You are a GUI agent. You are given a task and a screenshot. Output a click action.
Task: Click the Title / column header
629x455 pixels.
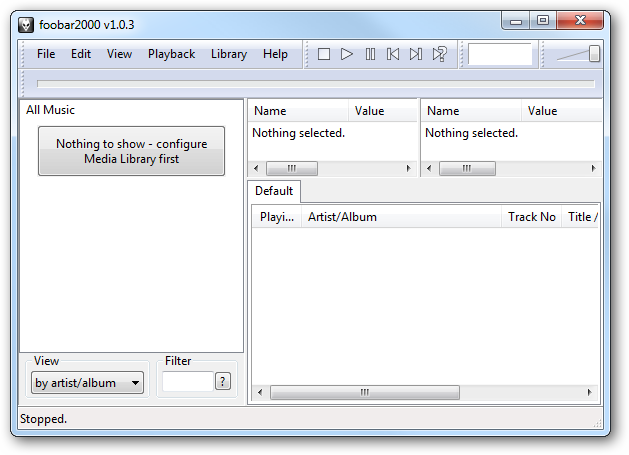click(x=580, y=217)
